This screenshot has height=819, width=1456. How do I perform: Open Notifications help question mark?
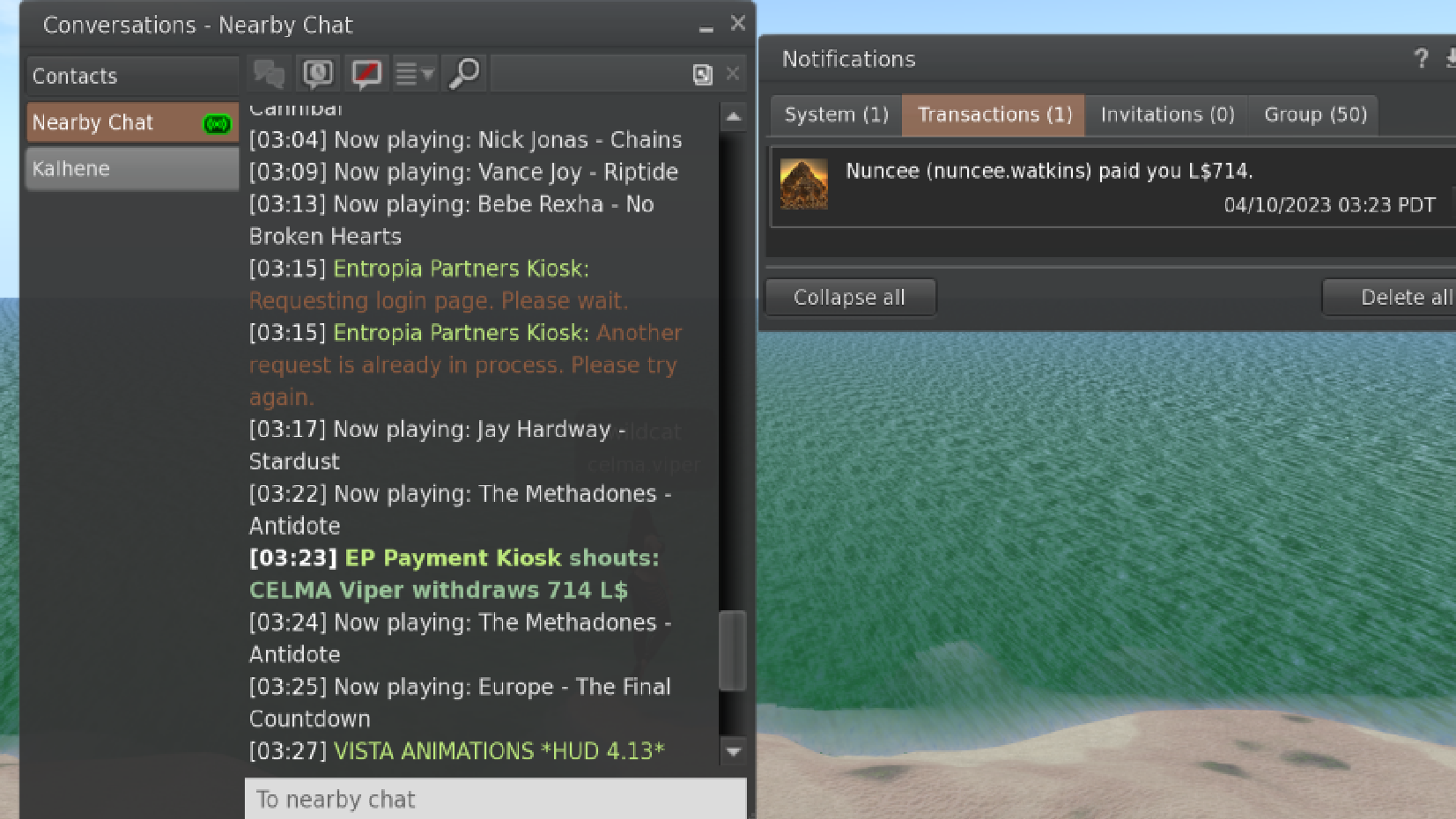(1421, 59)
